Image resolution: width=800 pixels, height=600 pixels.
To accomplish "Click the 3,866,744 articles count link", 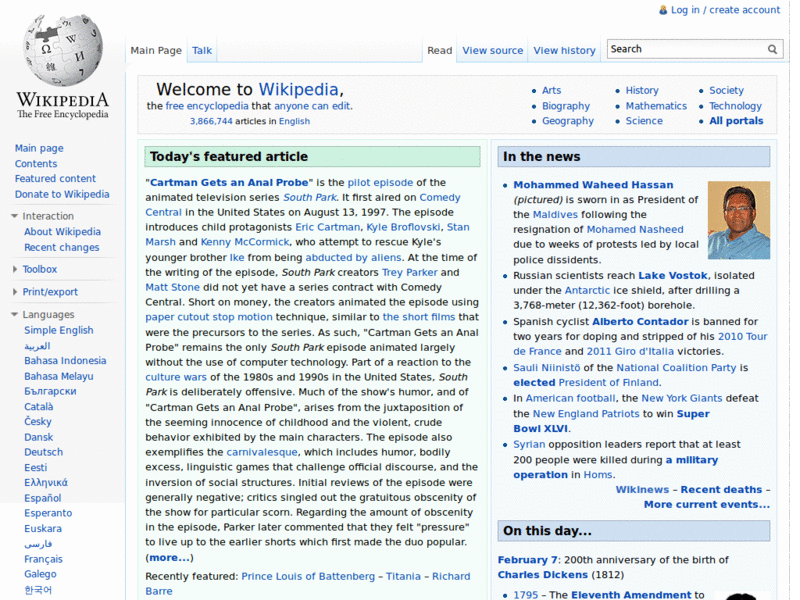I will tap(211, 121).
